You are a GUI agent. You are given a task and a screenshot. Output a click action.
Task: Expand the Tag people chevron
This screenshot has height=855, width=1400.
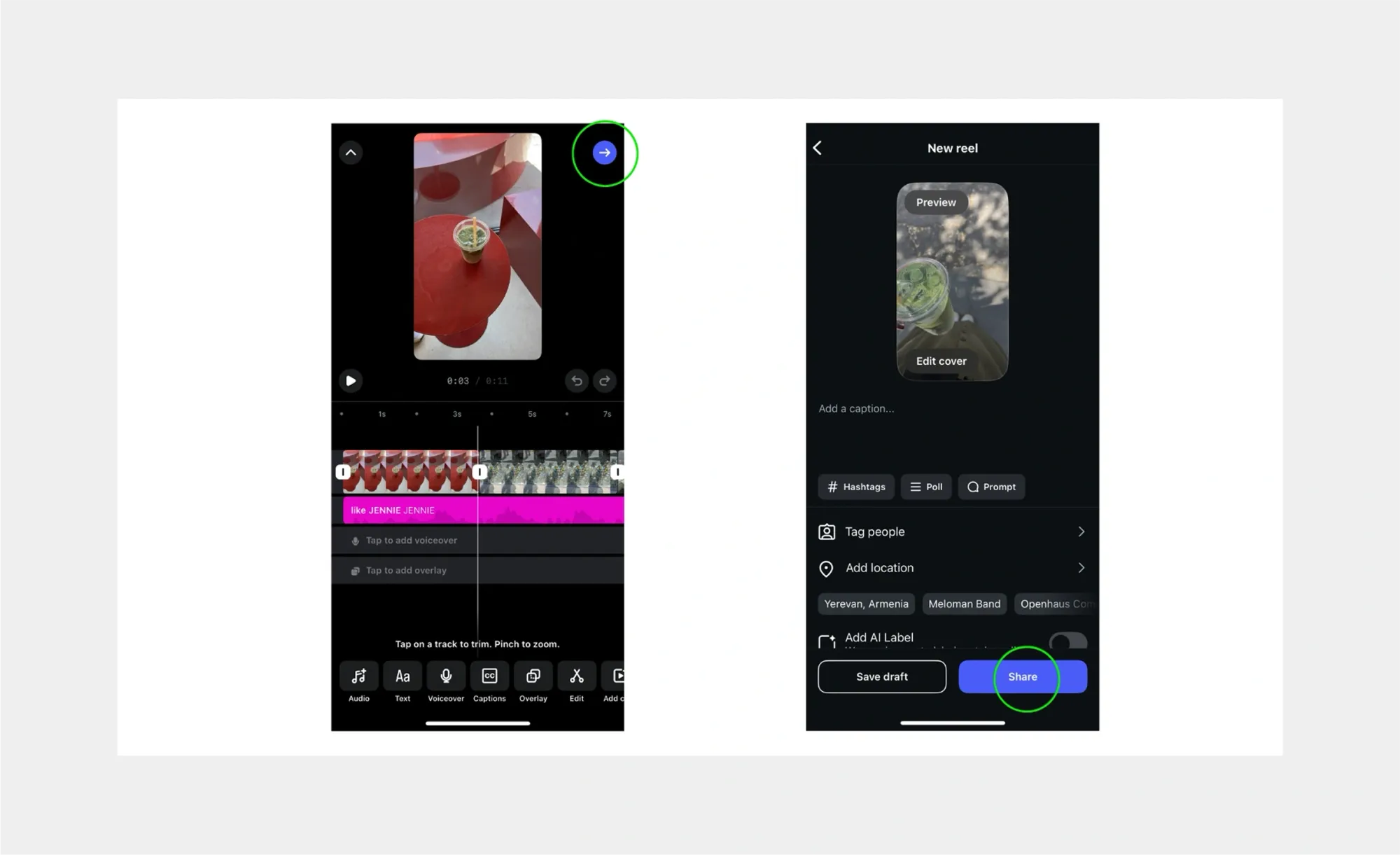coord(1081,532)
